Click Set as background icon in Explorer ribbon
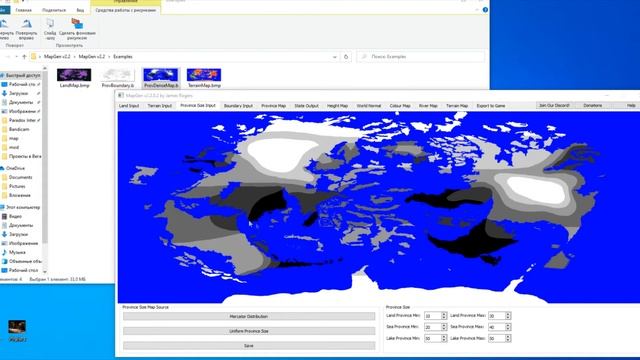Image resolution: width=640 pixels, height=360 pixels. click(77, 23)
